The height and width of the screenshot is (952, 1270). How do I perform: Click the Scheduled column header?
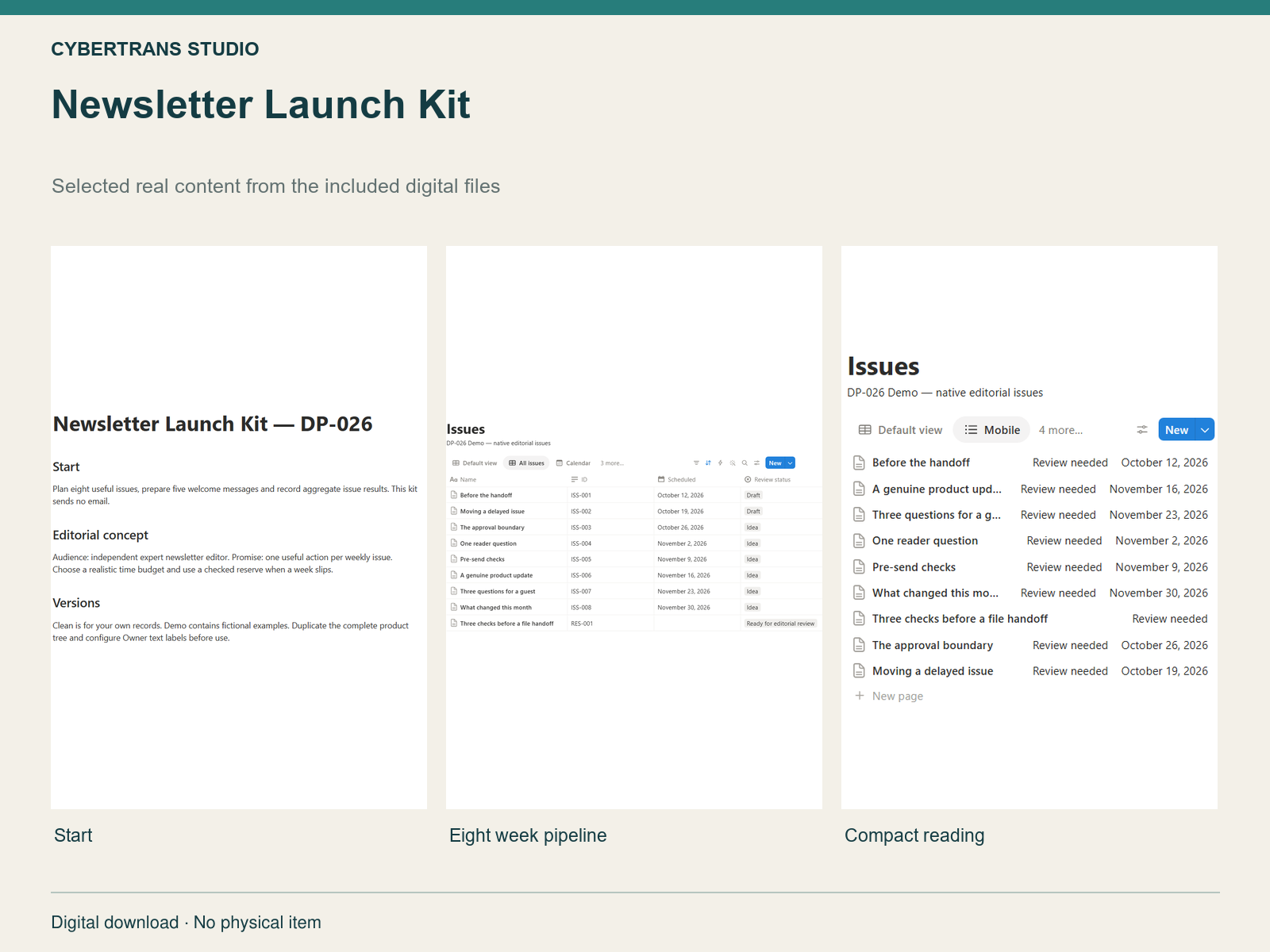pos(676,479)
